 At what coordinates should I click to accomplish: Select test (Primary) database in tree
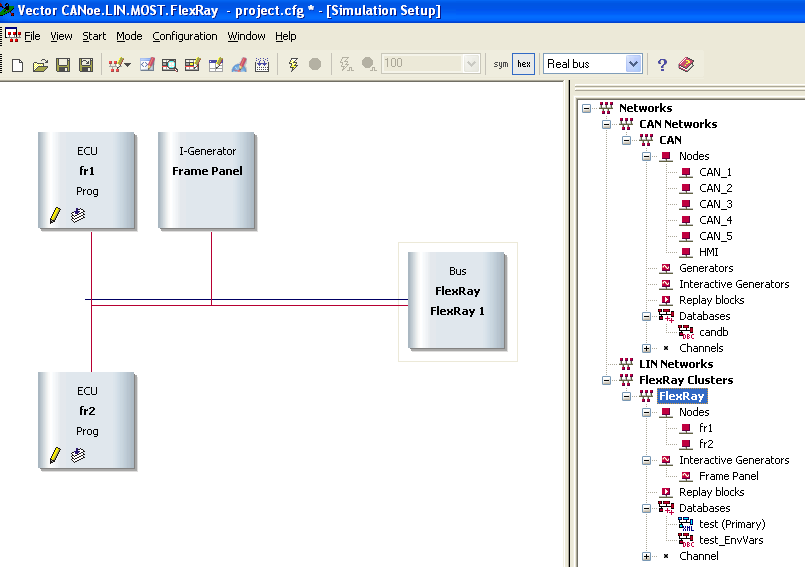(731, 524)
